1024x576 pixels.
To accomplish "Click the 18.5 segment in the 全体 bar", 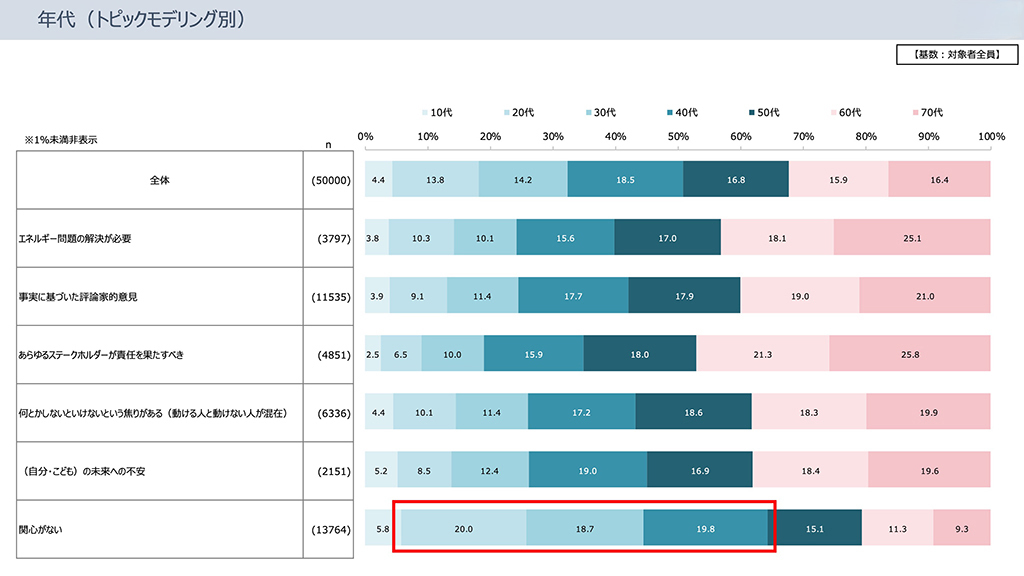I will click(625, 180).
